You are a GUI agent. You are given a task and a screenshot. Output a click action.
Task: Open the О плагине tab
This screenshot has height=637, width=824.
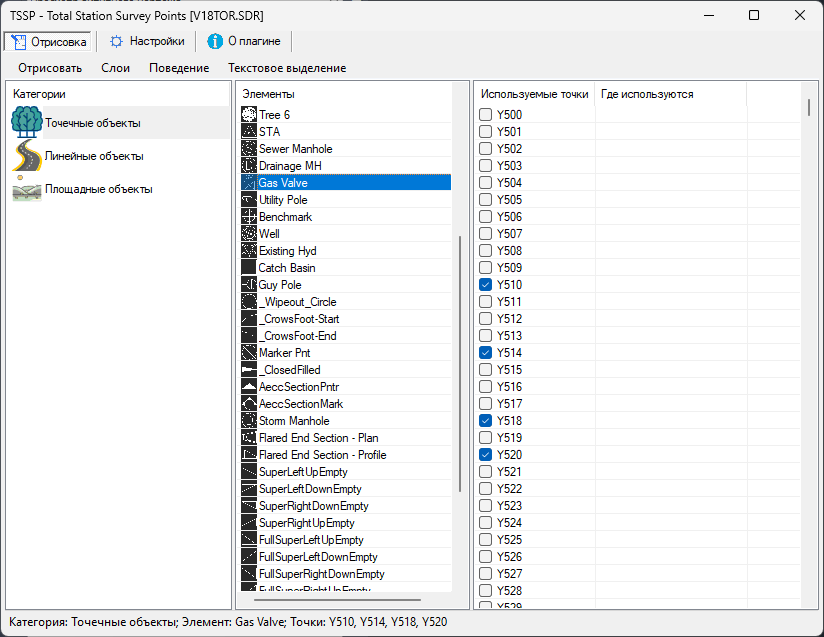243,41
